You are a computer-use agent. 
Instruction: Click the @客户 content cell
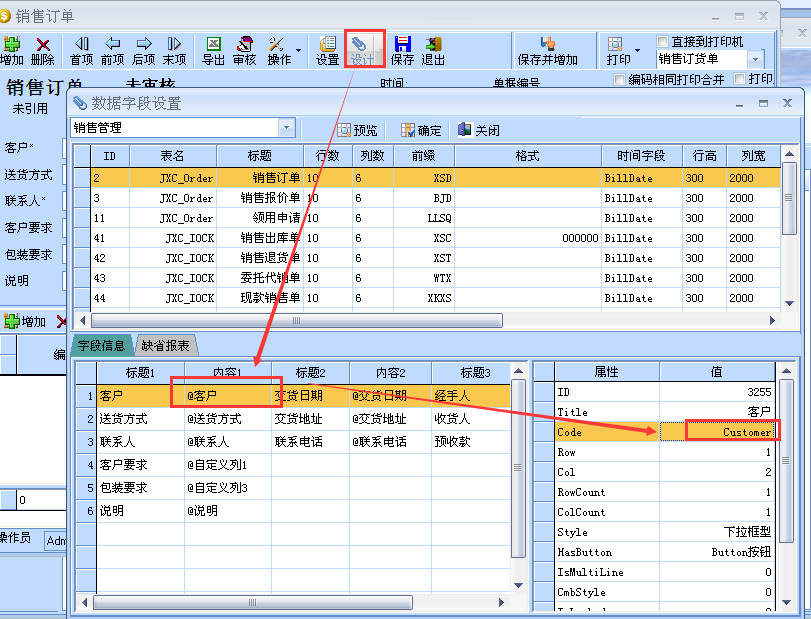[x=228, y=396]
